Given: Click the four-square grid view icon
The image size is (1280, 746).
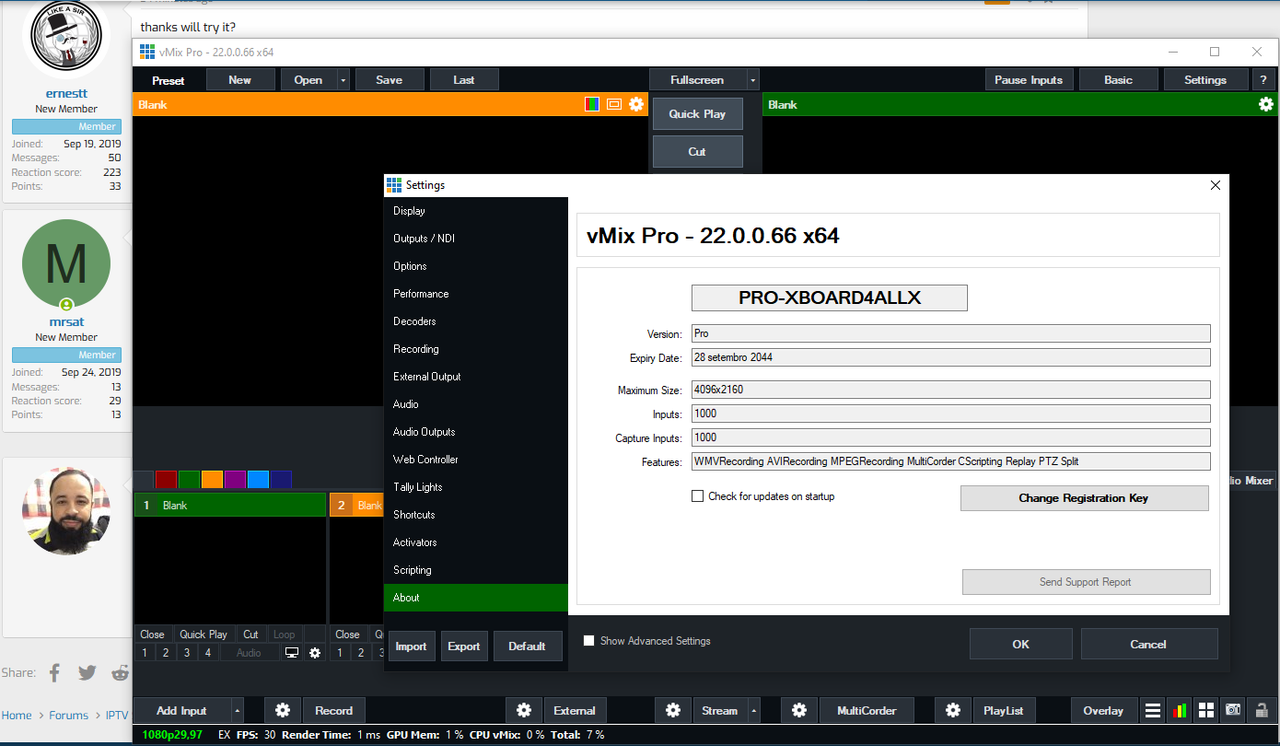Looking at the screenshot, I should tap(1207, 711).
